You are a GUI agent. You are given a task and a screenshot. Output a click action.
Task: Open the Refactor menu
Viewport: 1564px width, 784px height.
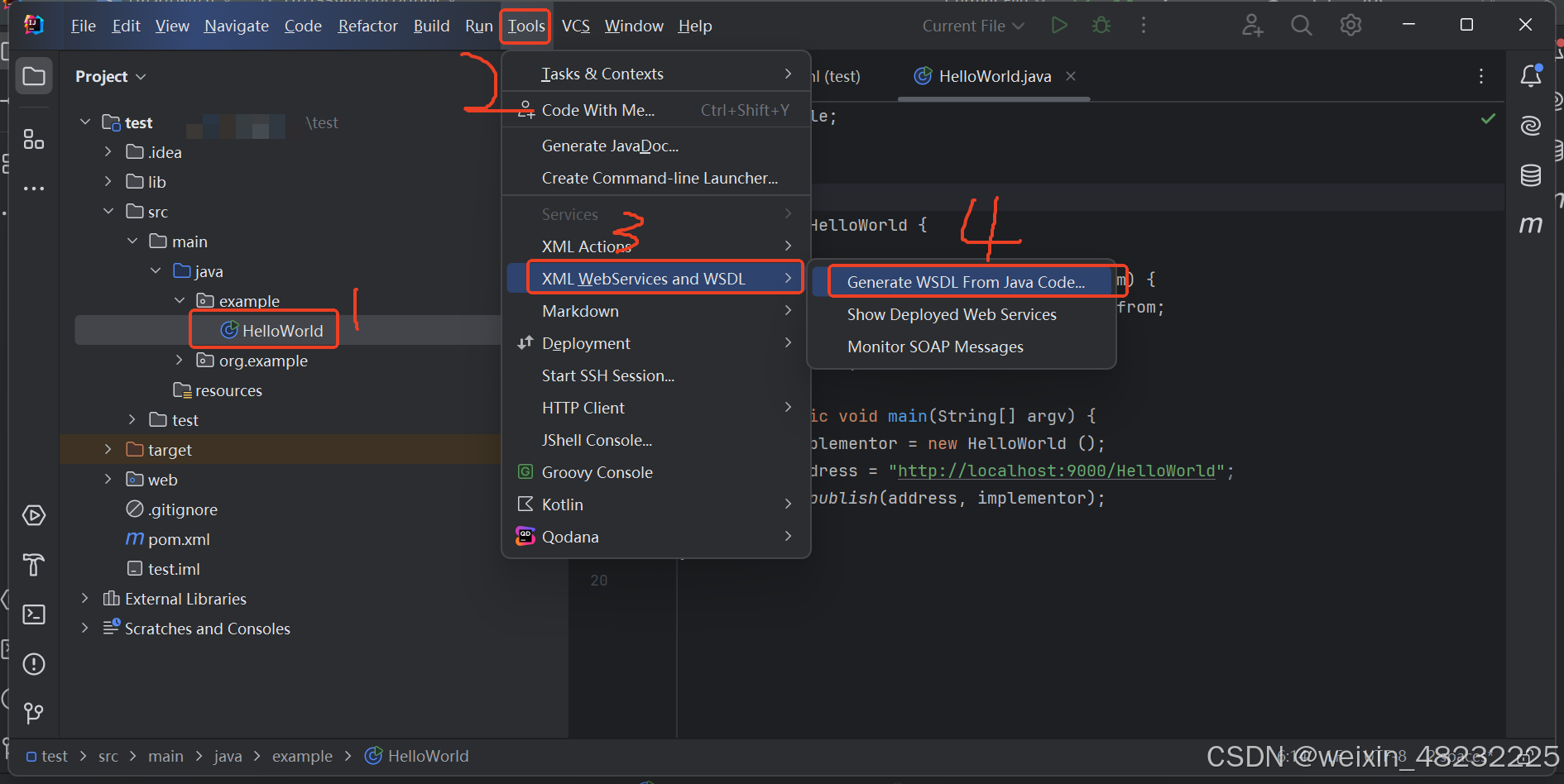(x=367, y=26)
